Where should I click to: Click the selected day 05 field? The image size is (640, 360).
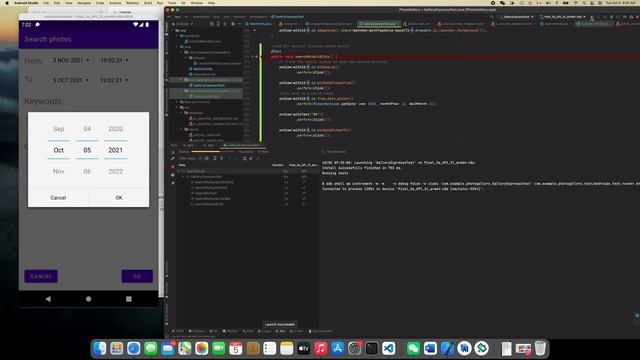click(87, 150)
